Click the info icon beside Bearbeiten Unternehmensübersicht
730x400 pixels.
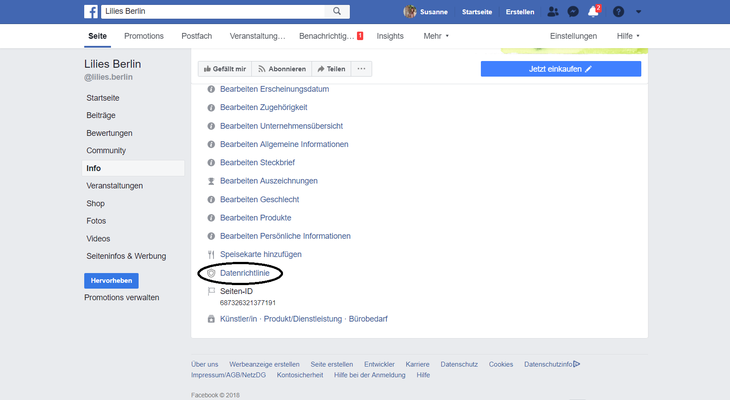211,126
